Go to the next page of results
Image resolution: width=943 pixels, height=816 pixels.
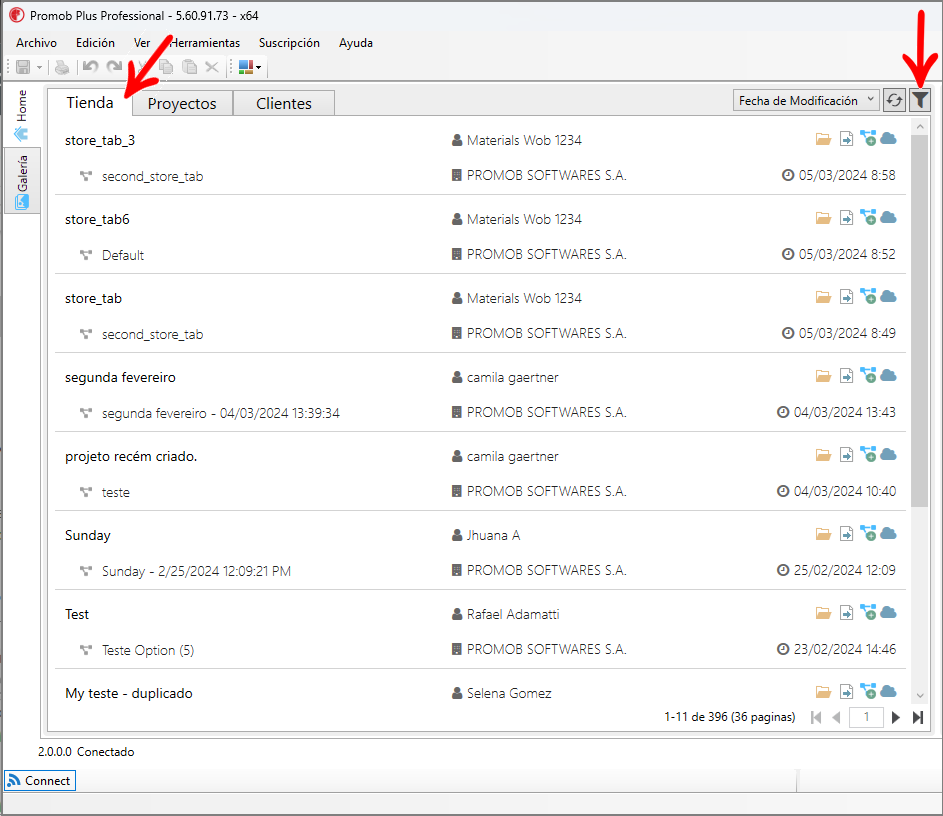click(x=895, y=717)
